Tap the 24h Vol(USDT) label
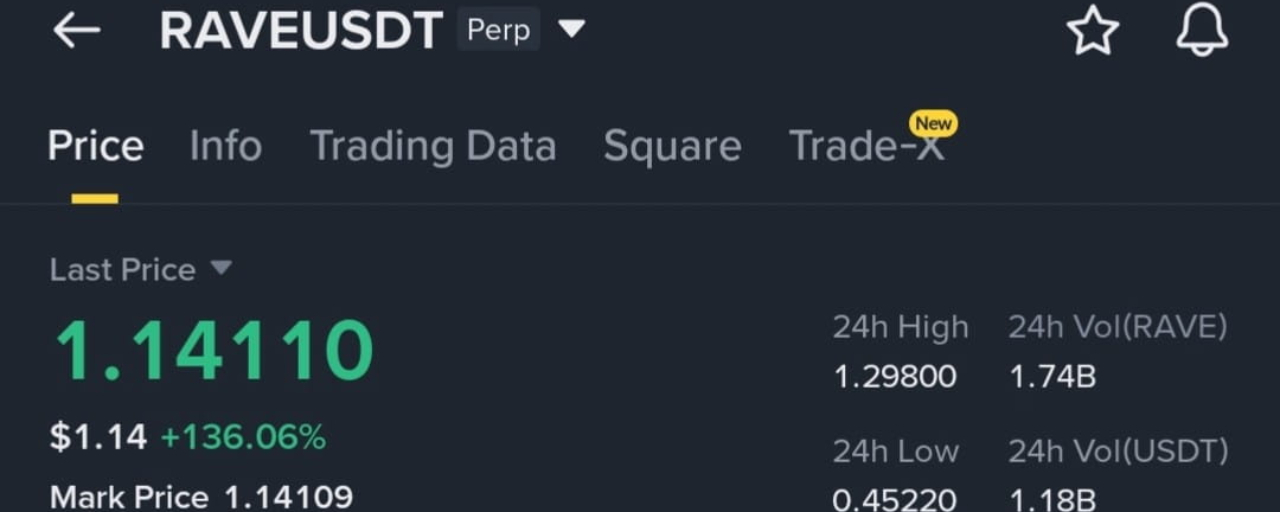 coord(1117,451)
